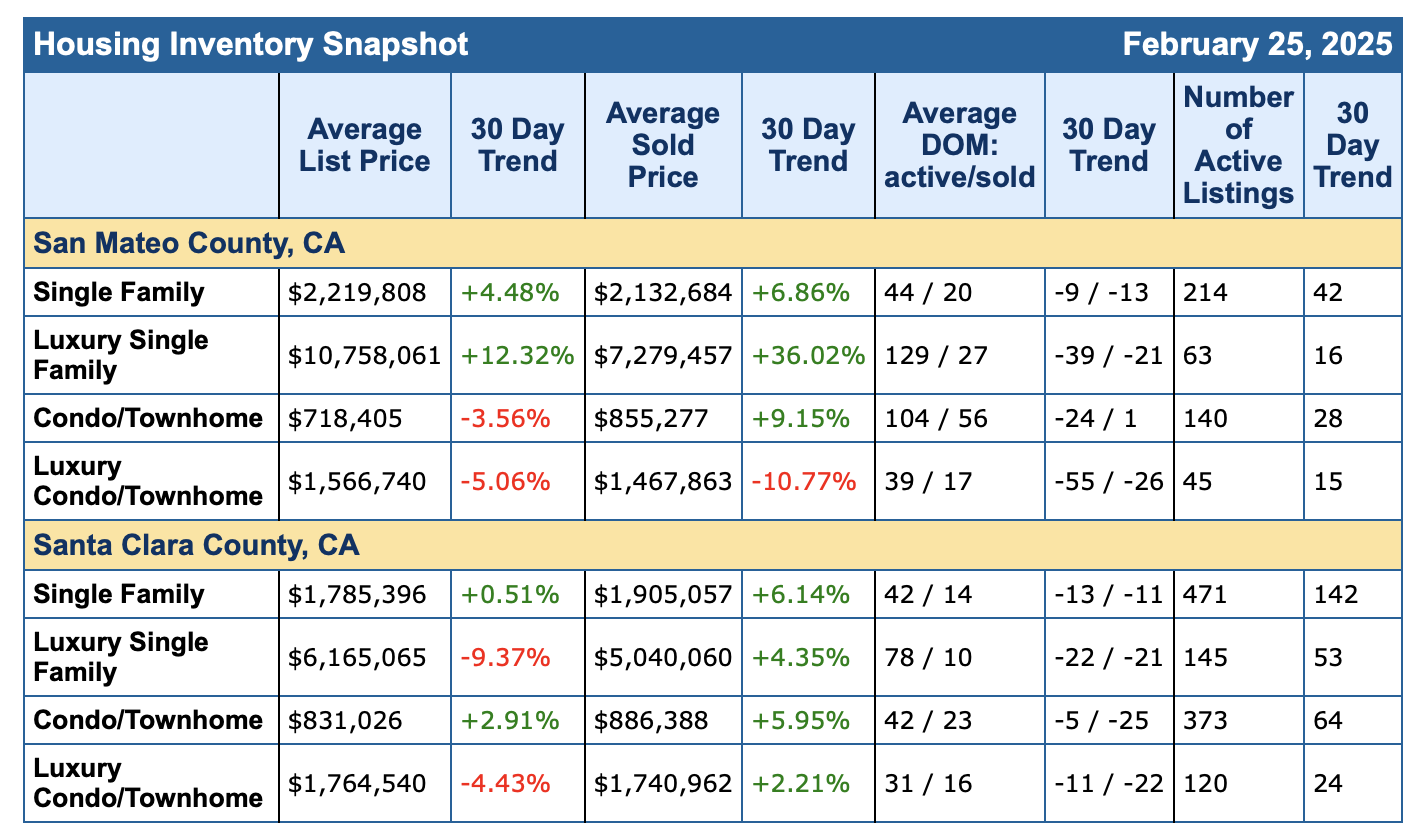1422x838 pixels.
Task: Select the Santa Clara County, CA section row
Action: pos(196,546)
